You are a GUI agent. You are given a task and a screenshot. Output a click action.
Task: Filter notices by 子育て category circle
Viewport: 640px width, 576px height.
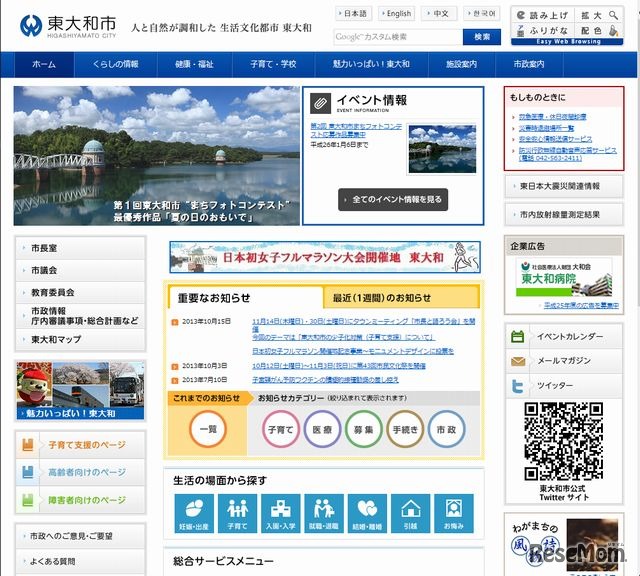pyautogui.click(x=280, y=429)
